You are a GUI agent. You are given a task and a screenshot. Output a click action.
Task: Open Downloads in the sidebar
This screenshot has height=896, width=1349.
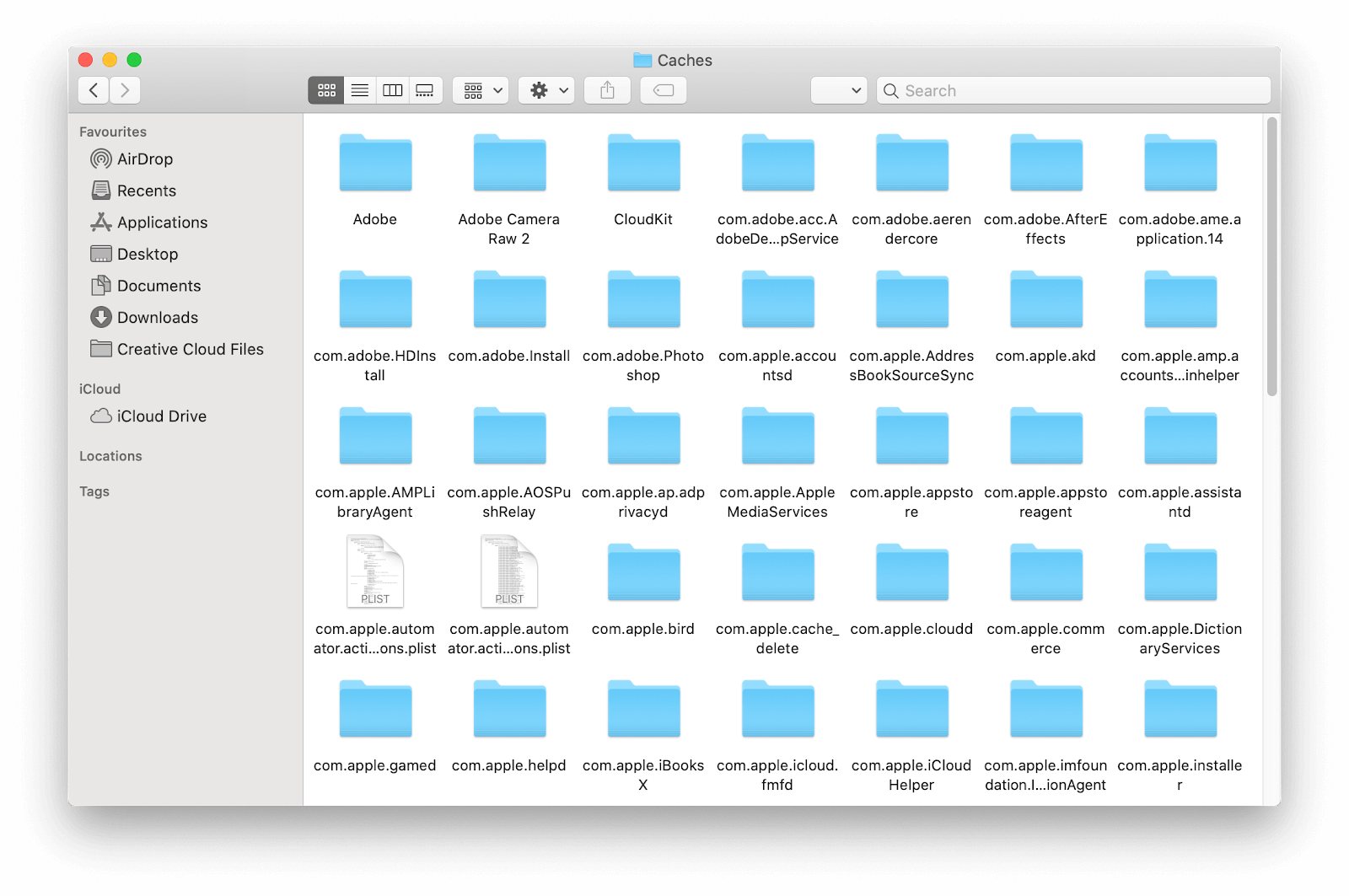[144, 317]
